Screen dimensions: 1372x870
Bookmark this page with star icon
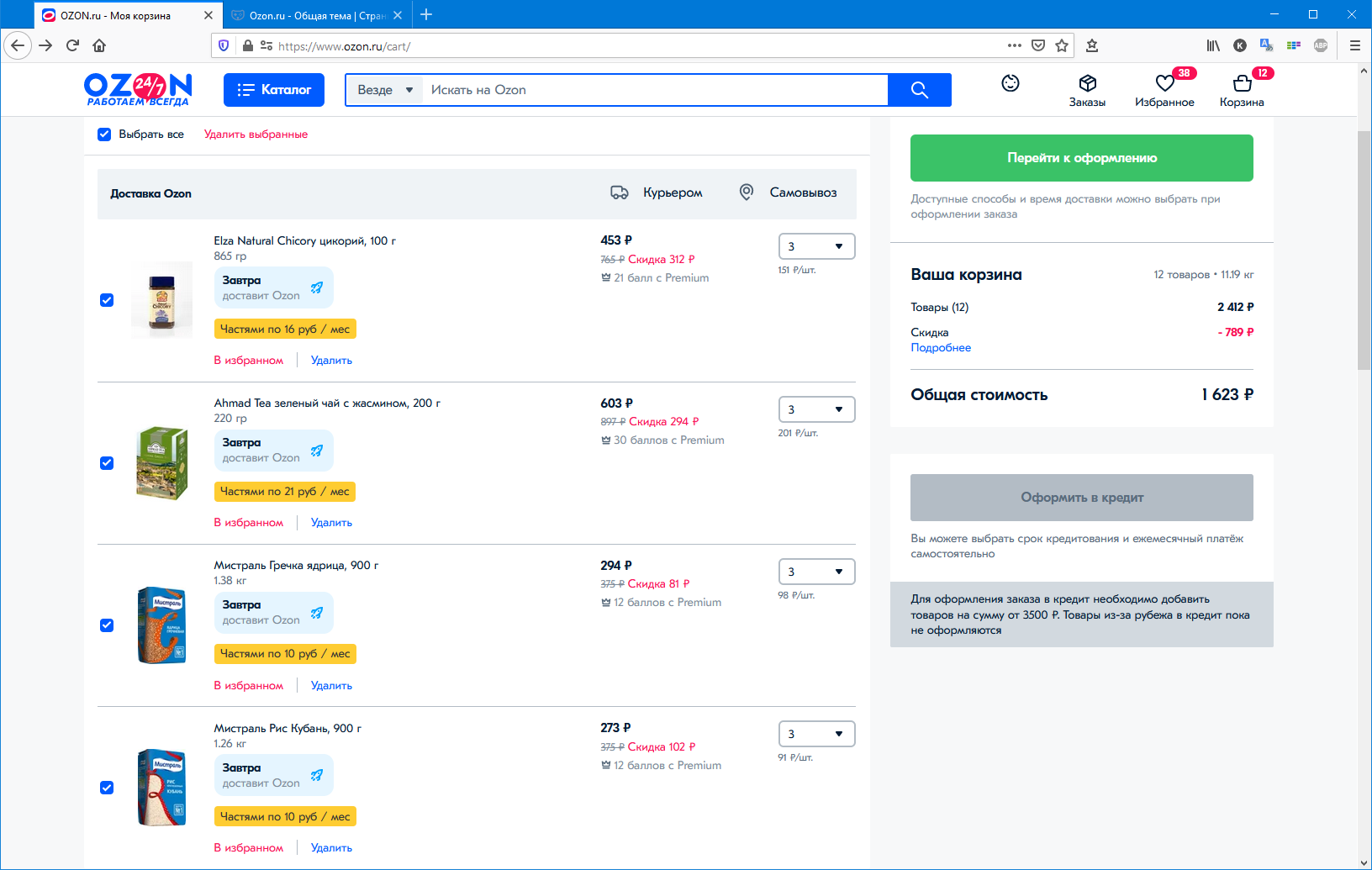click(x=1062, y=45)
